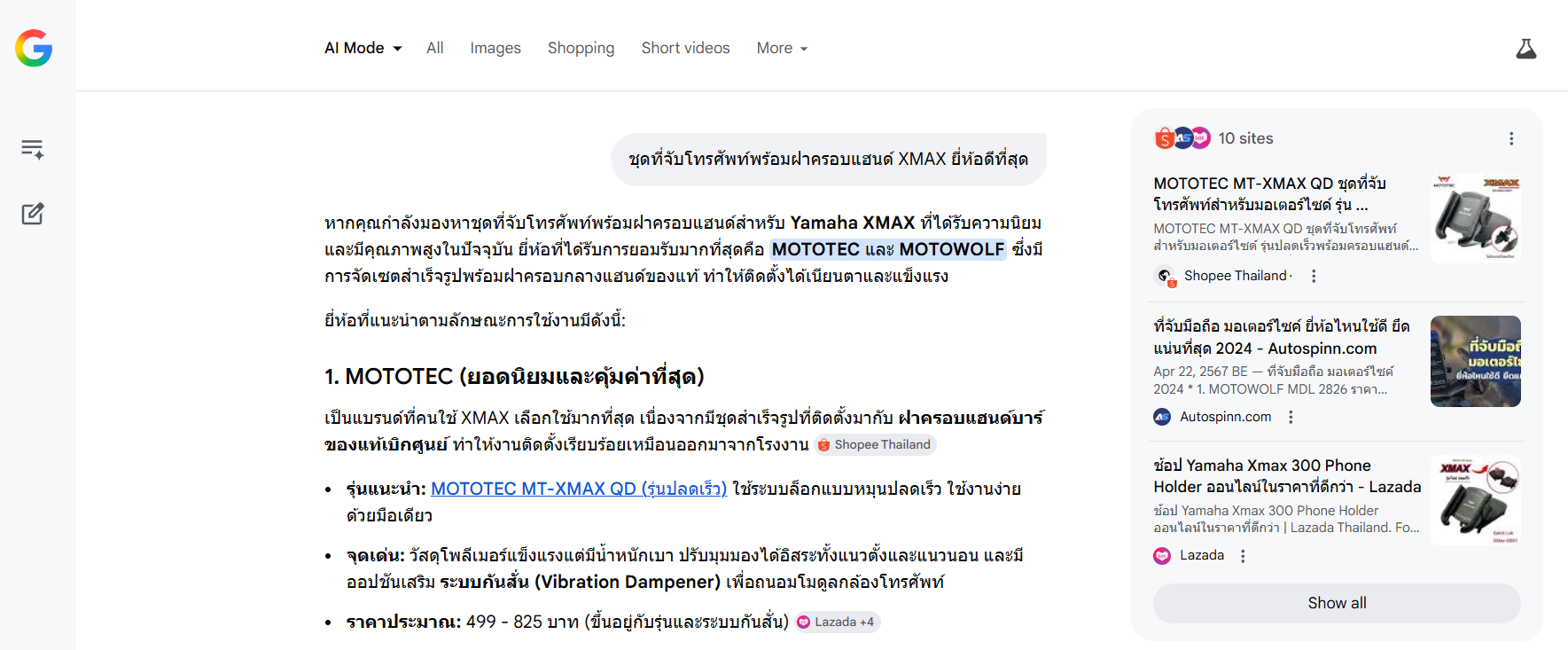Click the Shopee Thailand source chip

875,445
